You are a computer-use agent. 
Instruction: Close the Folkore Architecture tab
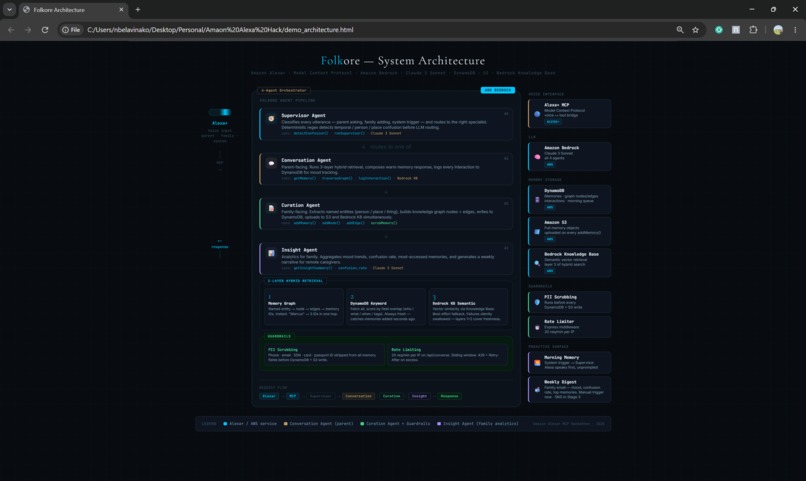[x=121, y=9]
